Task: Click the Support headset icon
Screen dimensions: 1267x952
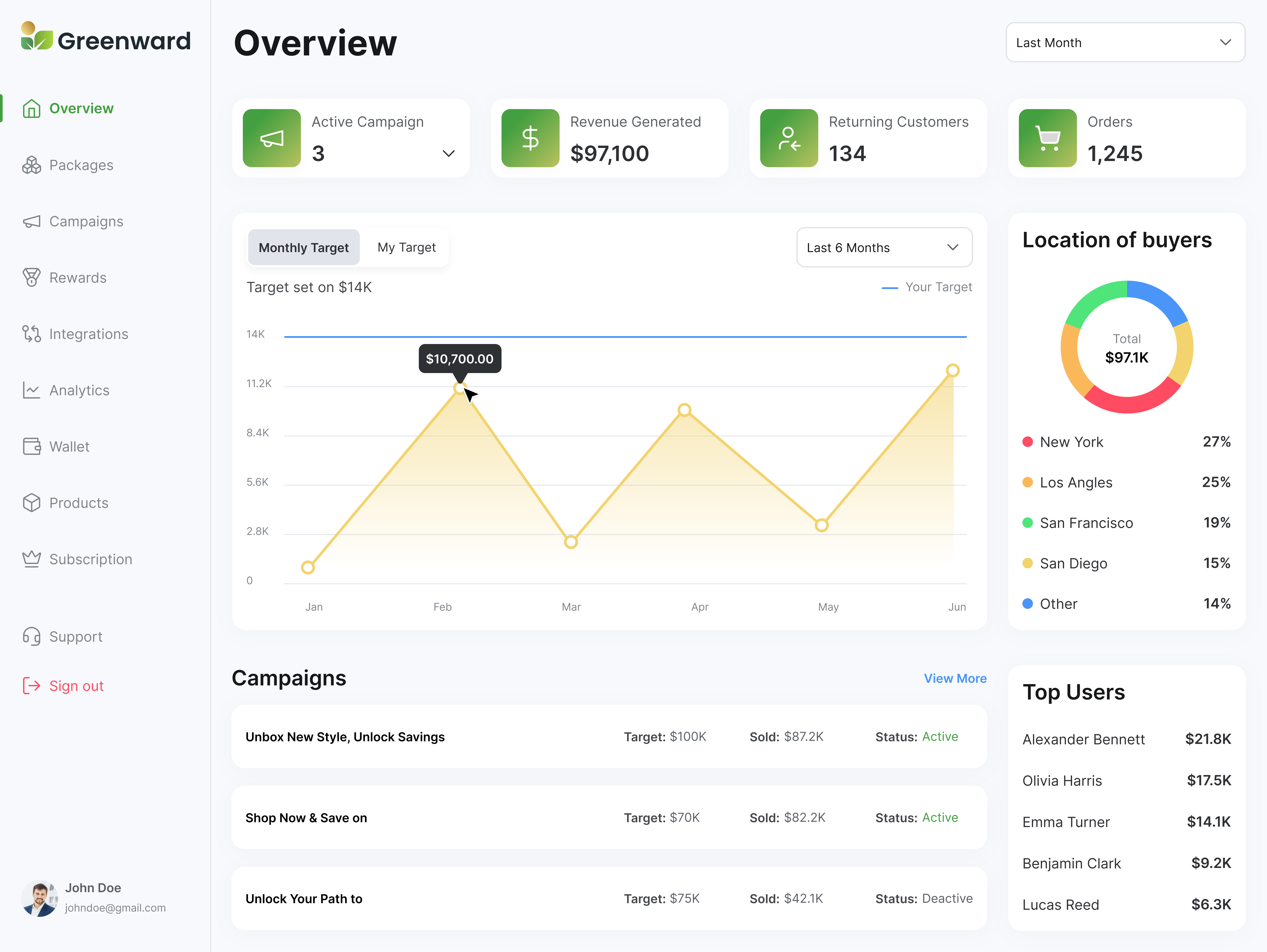Action: [31, 636]
